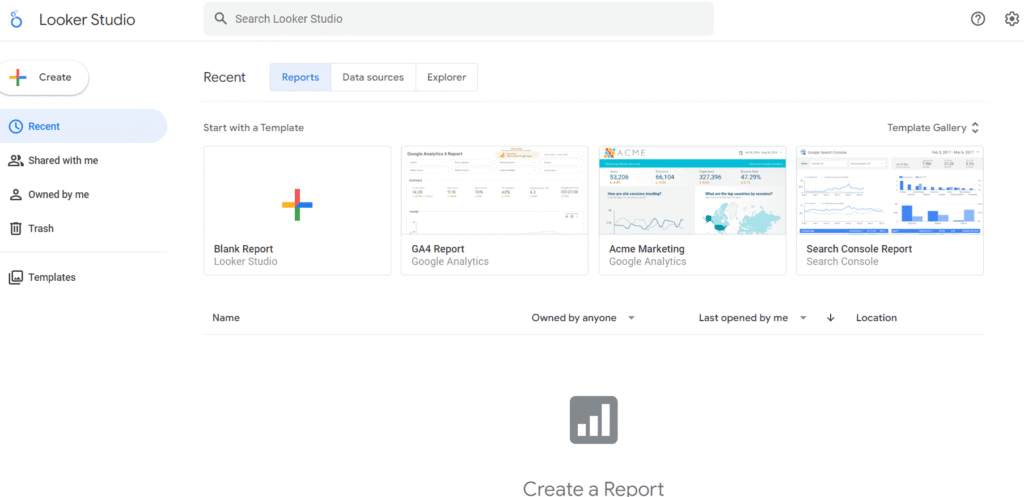Click the Create button

[x=44, y=78]
